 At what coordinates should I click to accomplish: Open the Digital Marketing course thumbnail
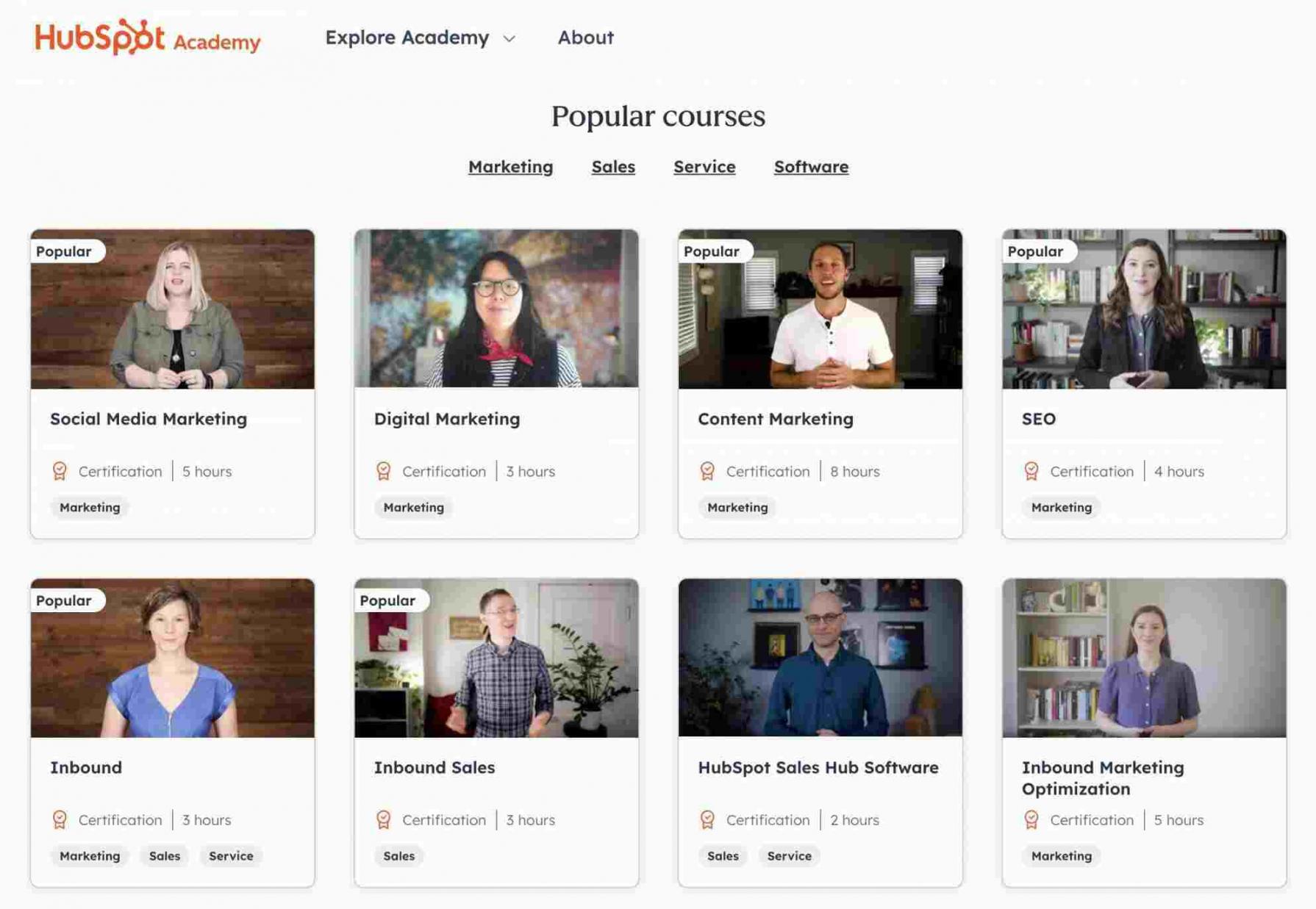click(x=496, y=309)
